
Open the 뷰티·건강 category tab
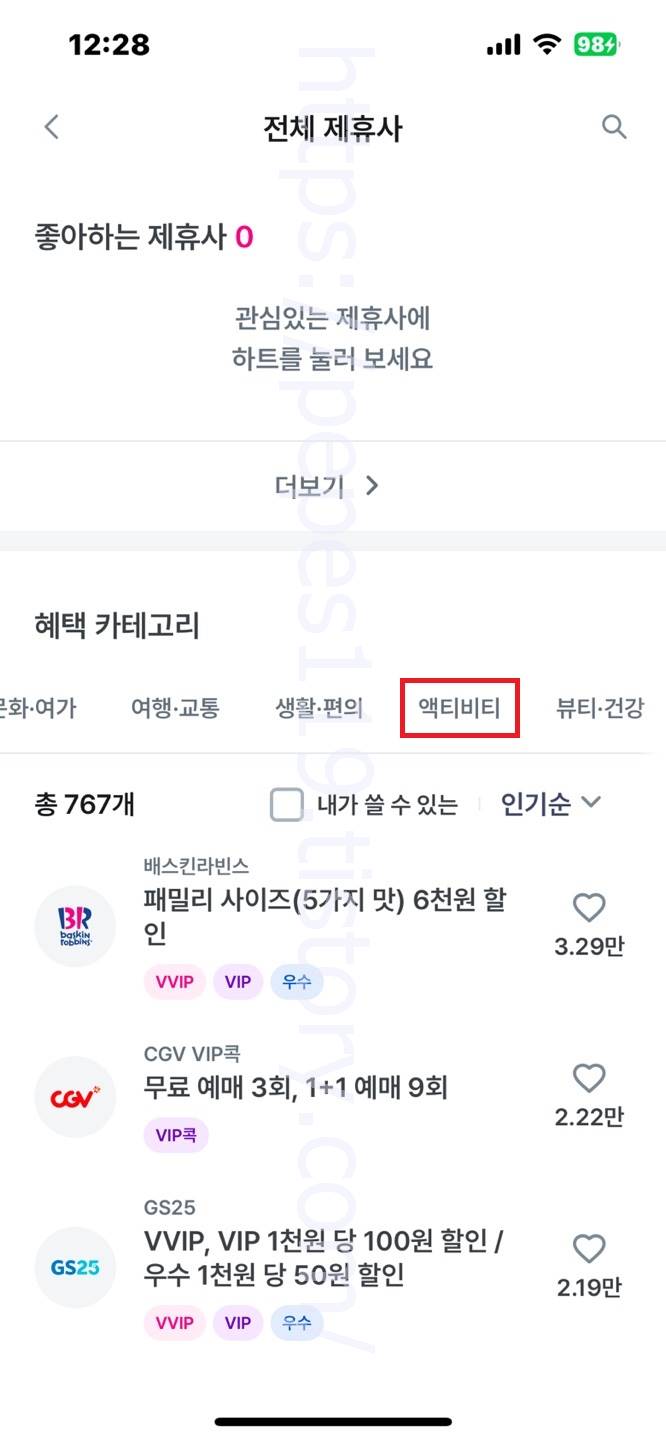point(600,709)
